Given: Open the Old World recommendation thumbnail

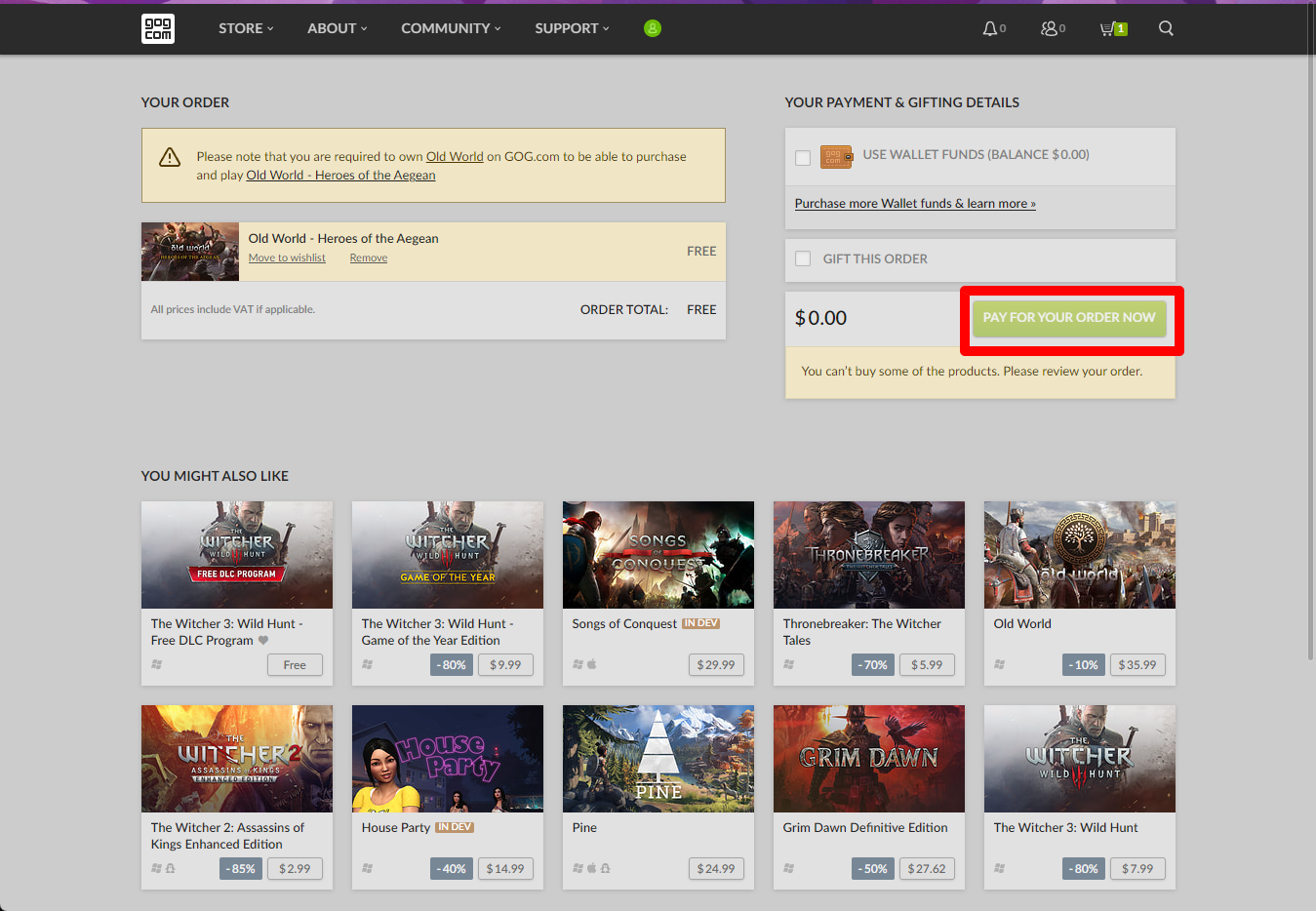Looking at the screenshot, I should point(1080,555).
